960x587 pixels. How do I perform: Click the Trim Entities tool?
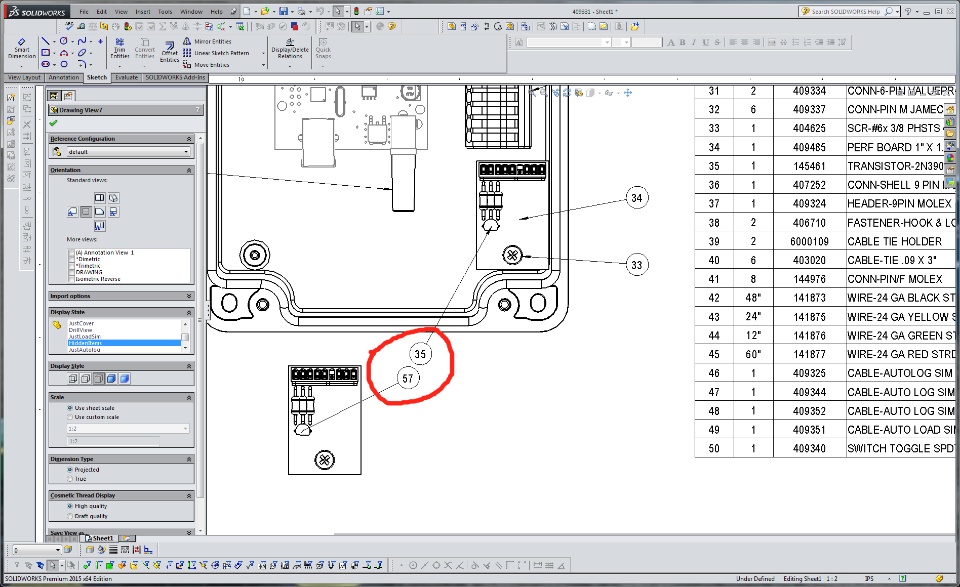click(x=119, y=48)
